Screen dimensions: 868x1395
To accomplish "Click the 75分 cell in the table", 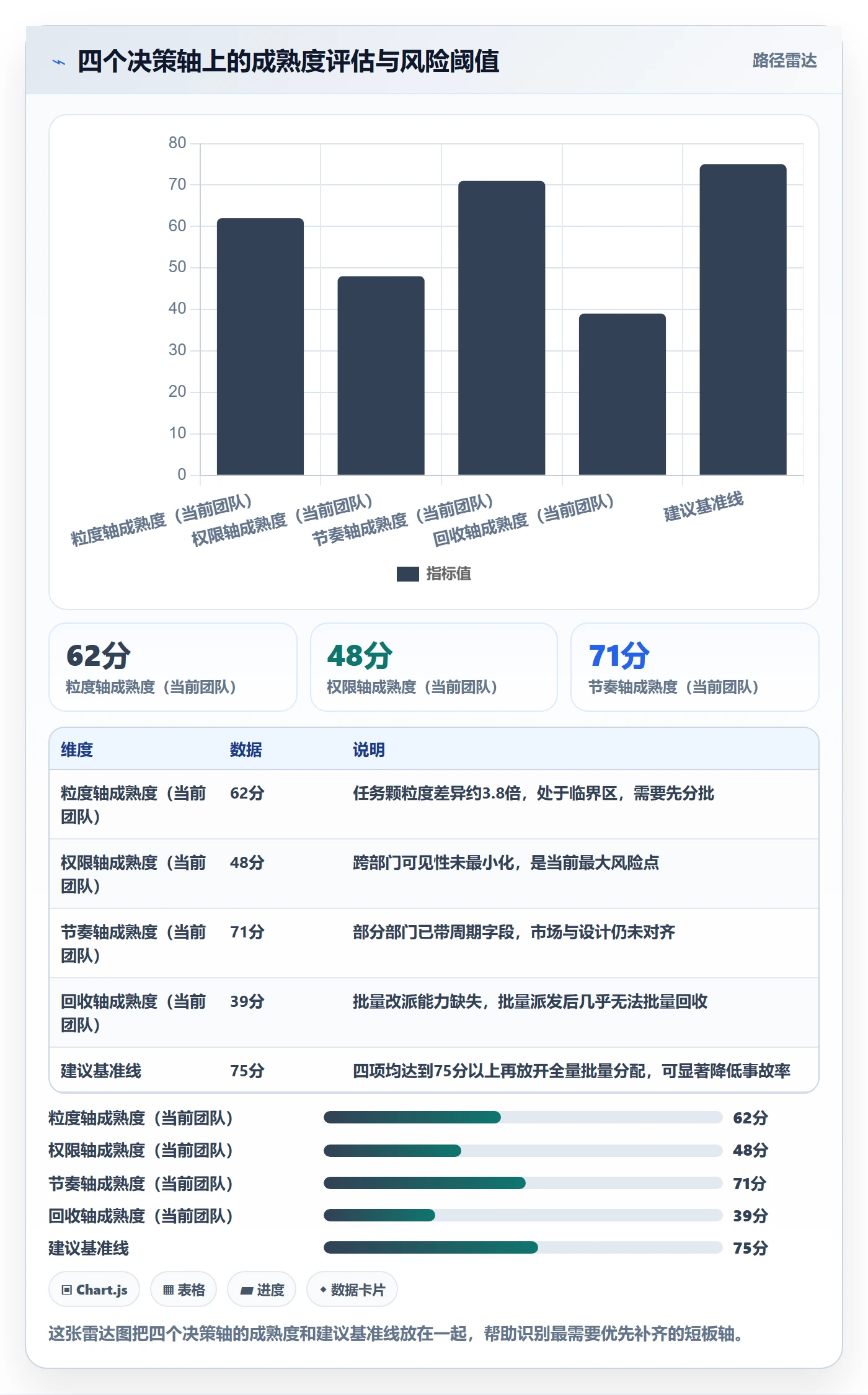I will tap(247, 1071).
